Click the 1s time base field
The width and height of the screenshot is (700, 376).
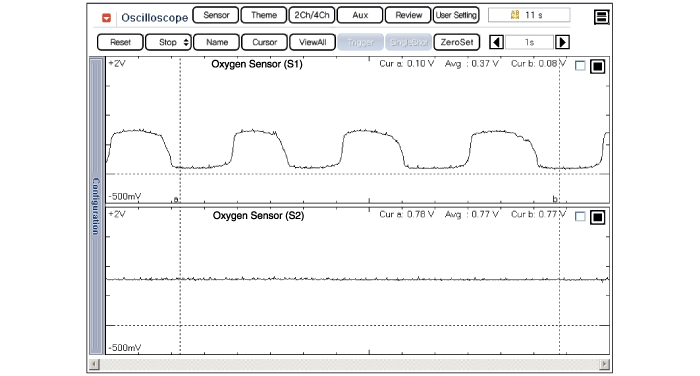point(529,42)
